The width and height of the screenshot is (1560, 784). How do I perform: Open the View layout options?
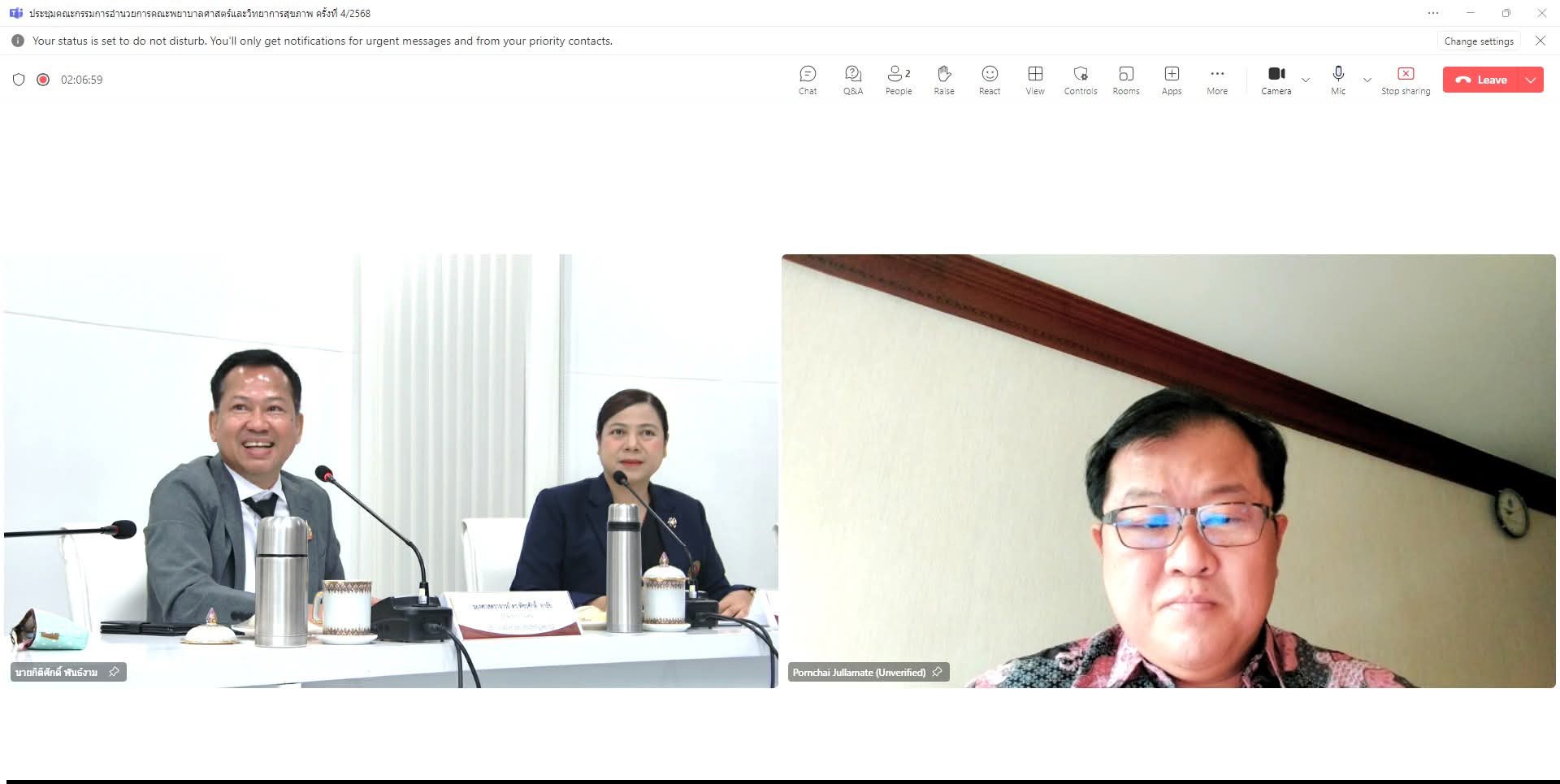1034,80
